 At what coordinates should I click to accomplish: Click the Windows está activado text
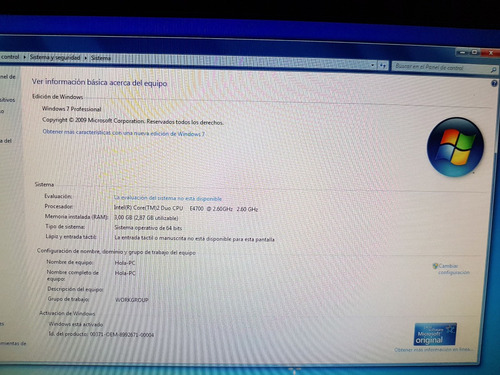coord(76,324)
